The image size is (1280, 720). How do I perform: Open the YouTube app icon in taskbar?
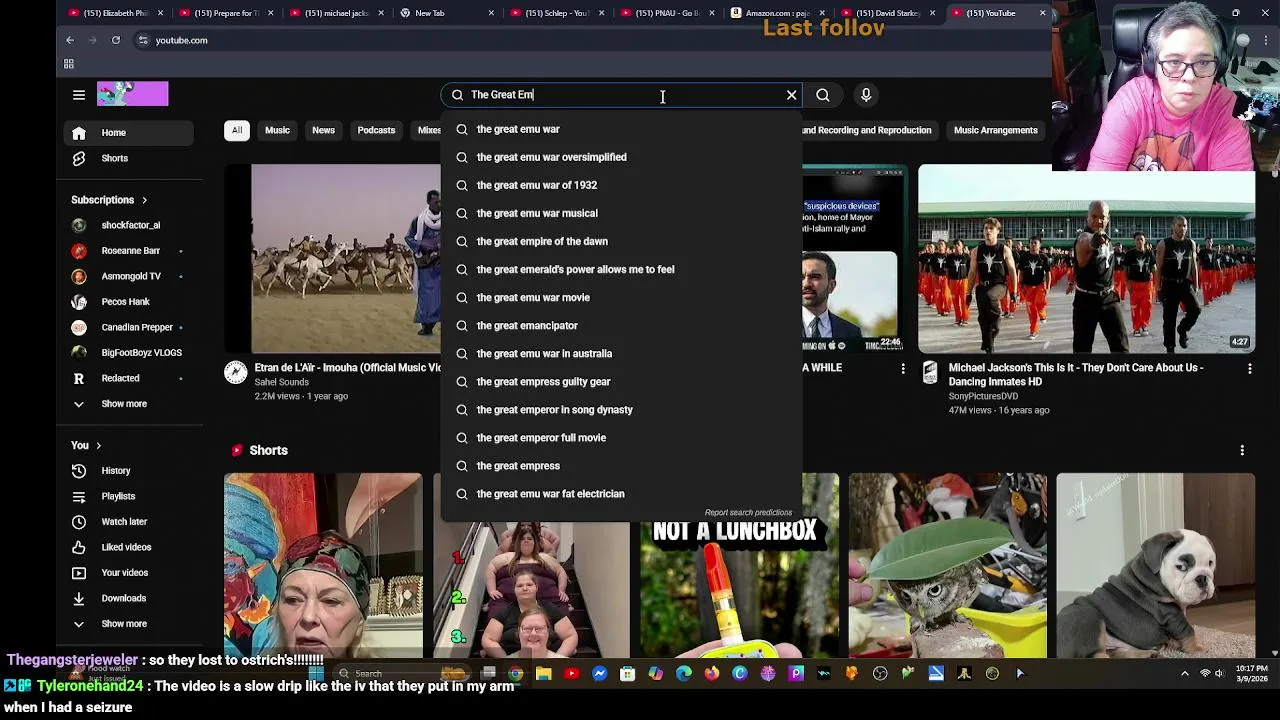click(x=572, y=674)
